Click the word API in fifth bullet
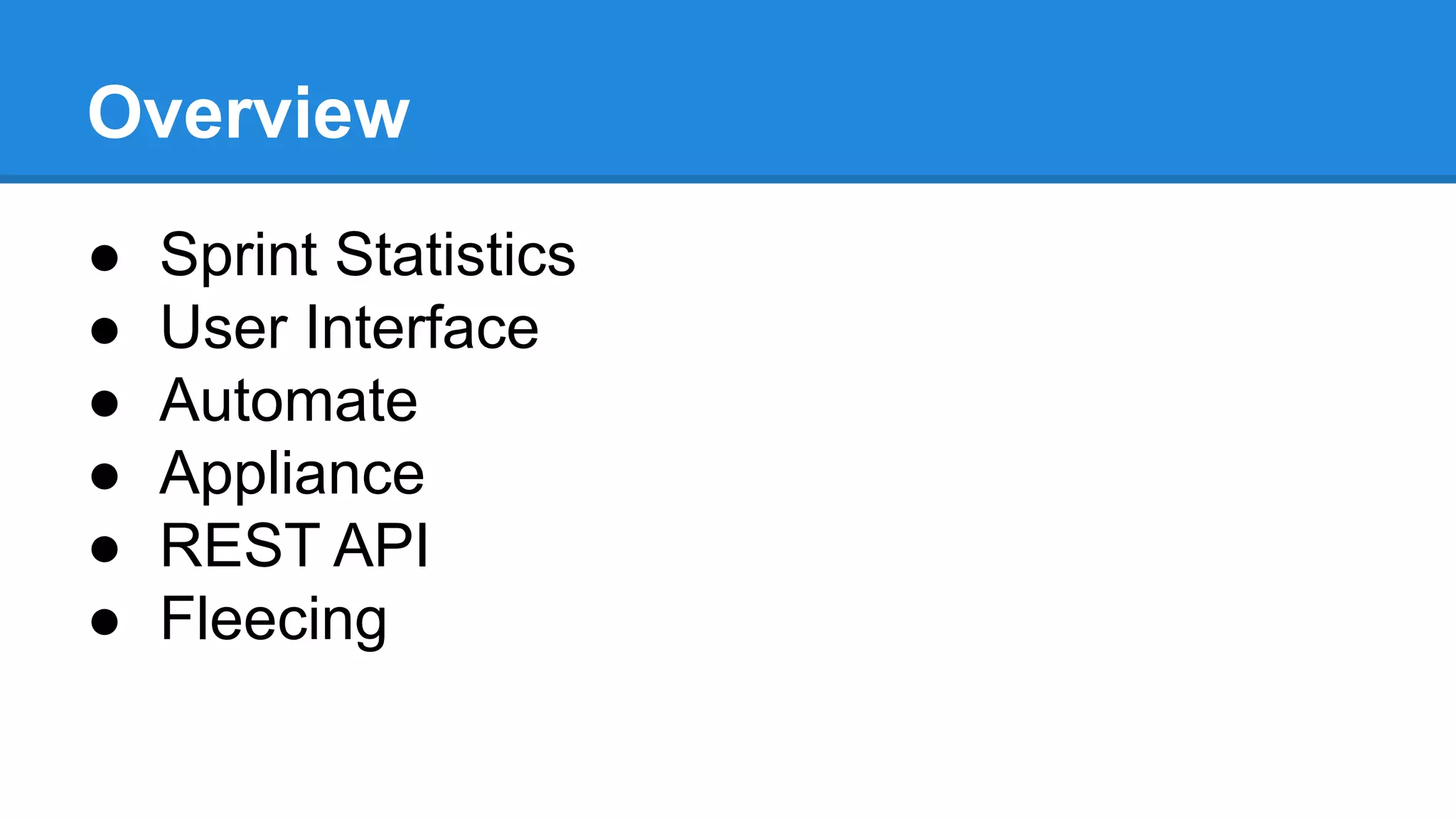This screenshot has width=1456, height=819. tap(381, 545)
